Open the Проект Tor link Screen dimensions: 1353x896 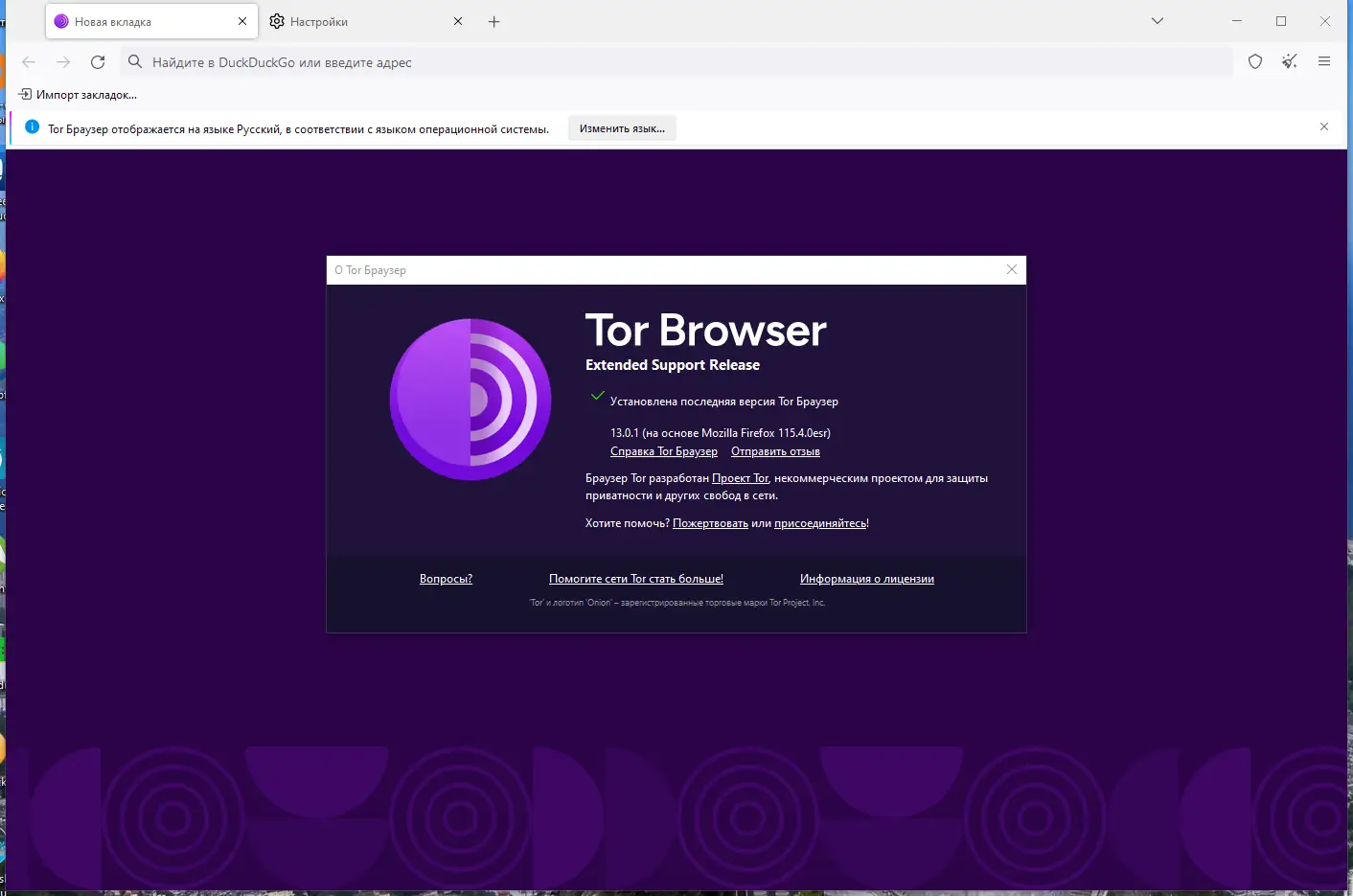pos(741,478)
